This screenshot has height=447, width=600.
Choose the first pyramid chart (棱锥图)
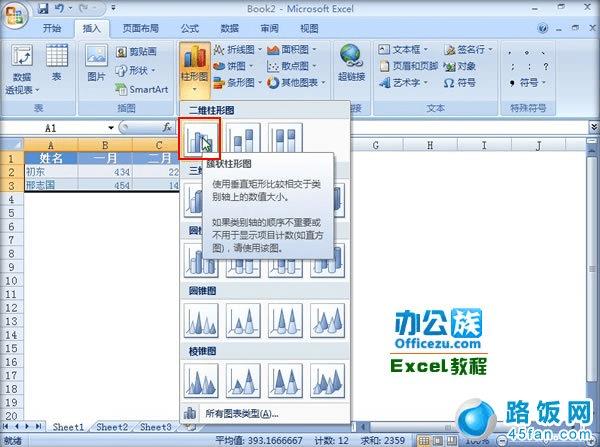(x=201, y=380)
